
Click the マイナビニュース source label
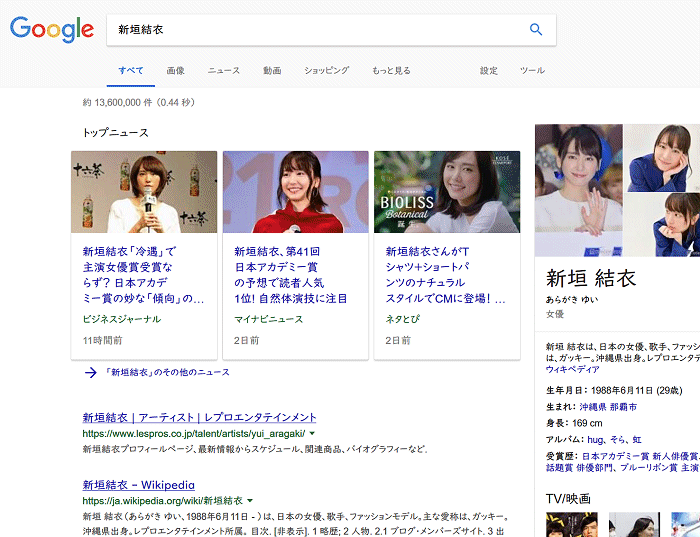pos(268,319)
